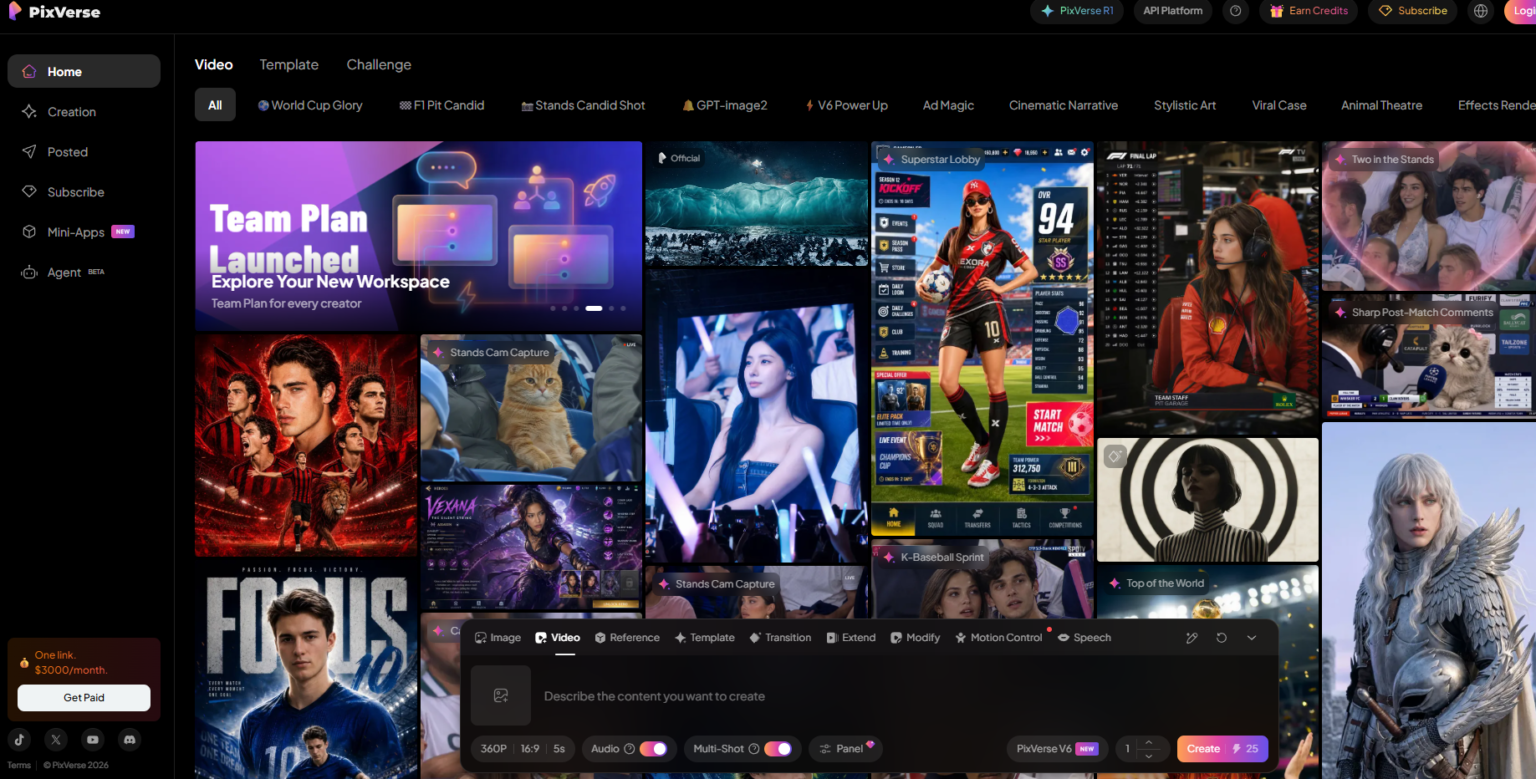This screenshot has height=779, width=1536.
Task: Collapse the creation panel with chevron
Action: (1251, 637)
